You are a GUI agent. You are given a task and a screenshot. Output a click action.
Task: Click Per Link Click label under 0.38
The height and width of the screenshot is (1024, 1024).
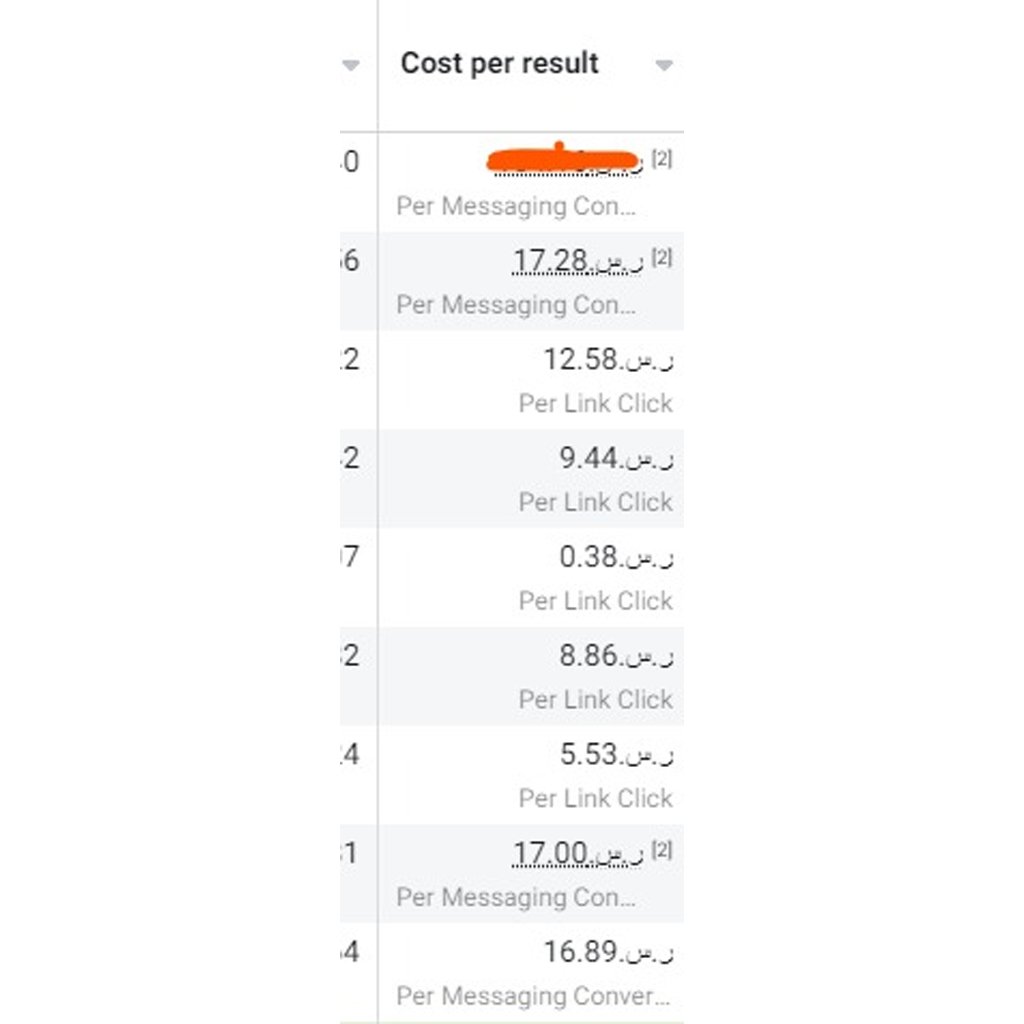[x=596, y=601]
